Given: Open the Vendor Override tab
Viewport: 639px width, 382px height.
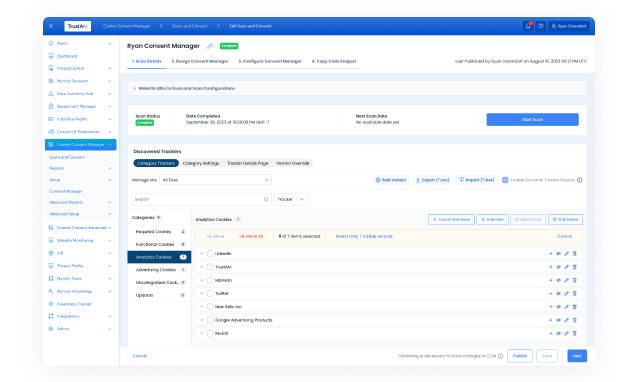Looking at the screenshot, I should (x=293, y=163).
